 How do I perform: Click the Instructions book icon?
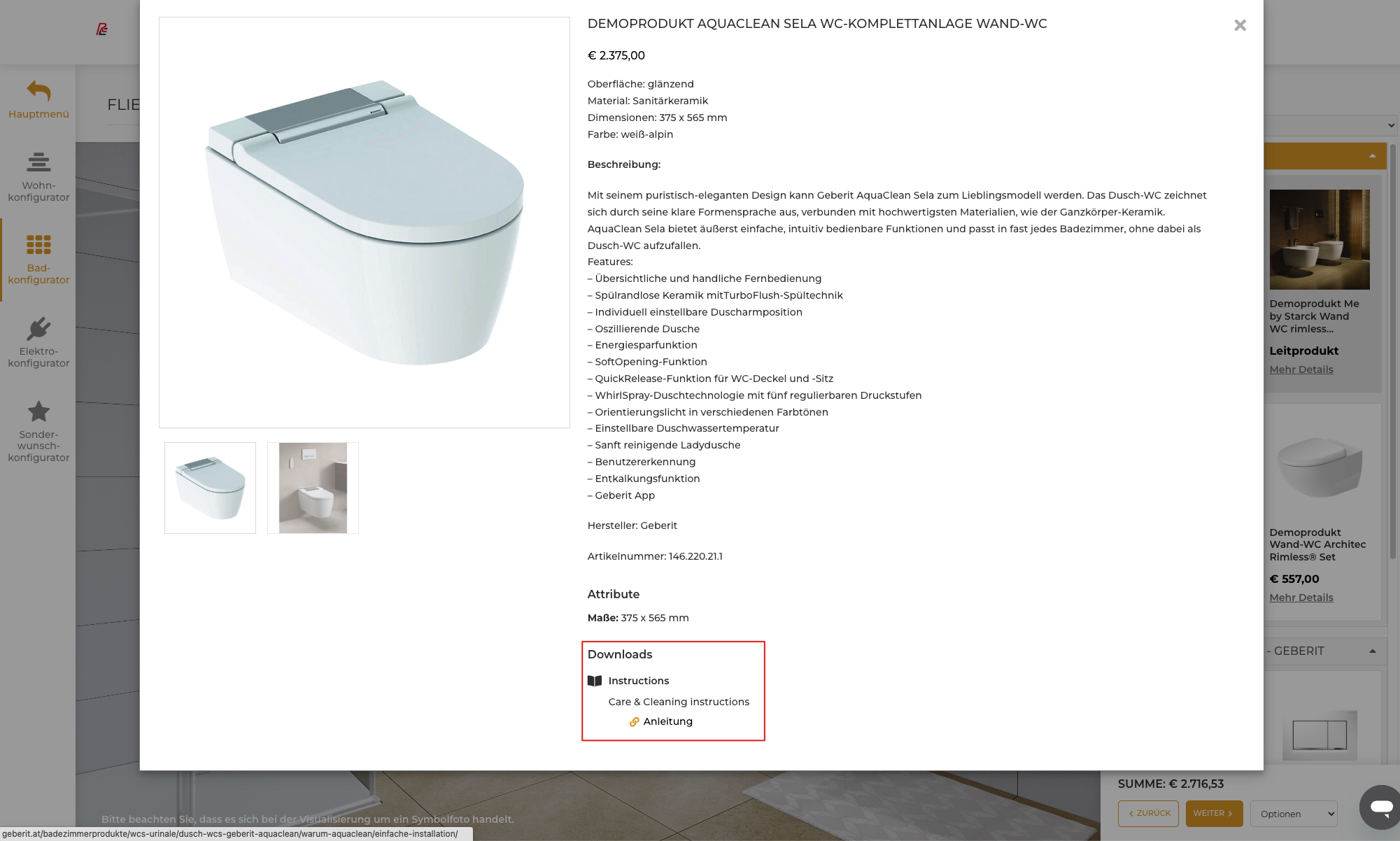point(595,681)
